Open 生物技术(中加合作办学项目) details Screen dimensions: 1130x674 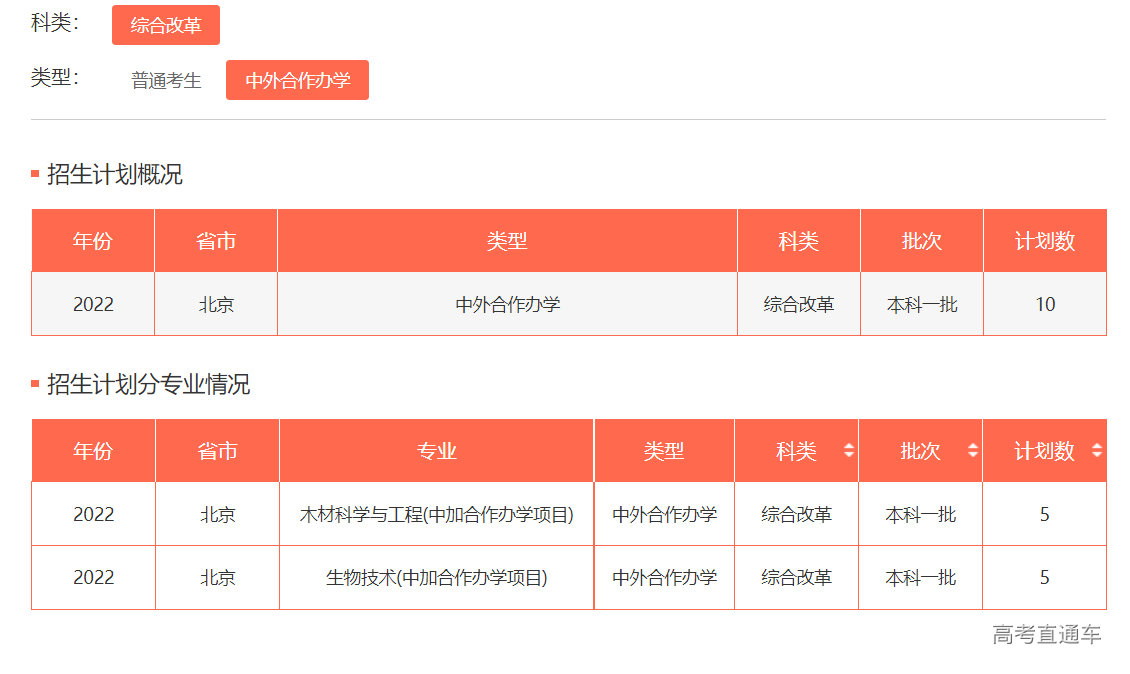436,578
